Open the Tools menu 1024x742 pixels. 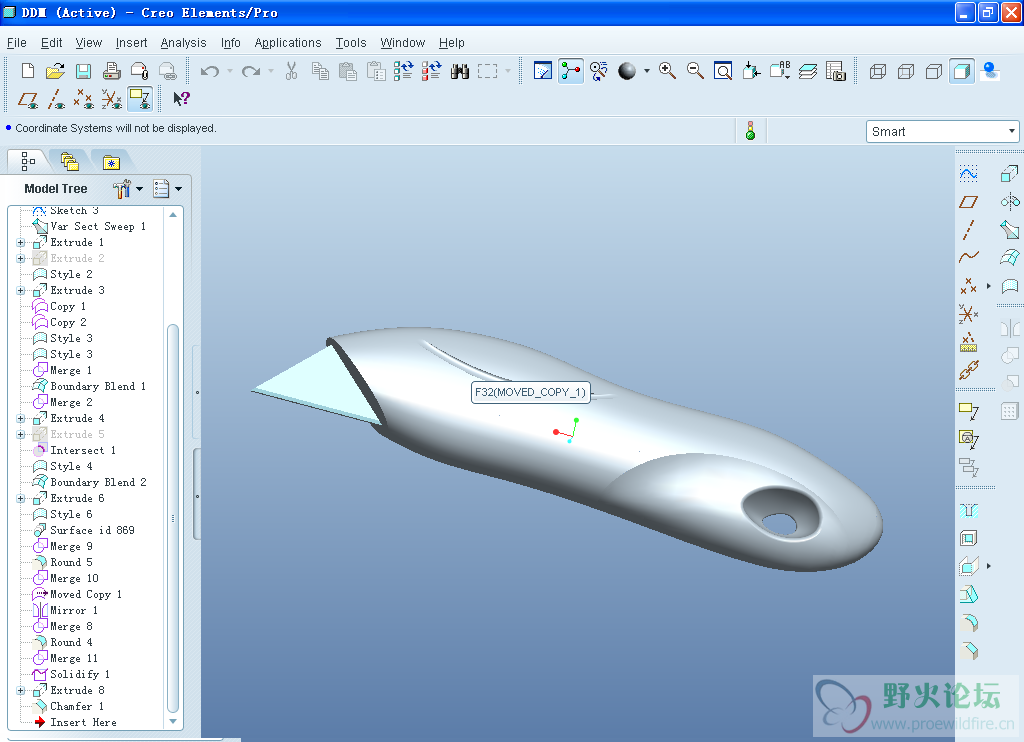pos(351,42)
